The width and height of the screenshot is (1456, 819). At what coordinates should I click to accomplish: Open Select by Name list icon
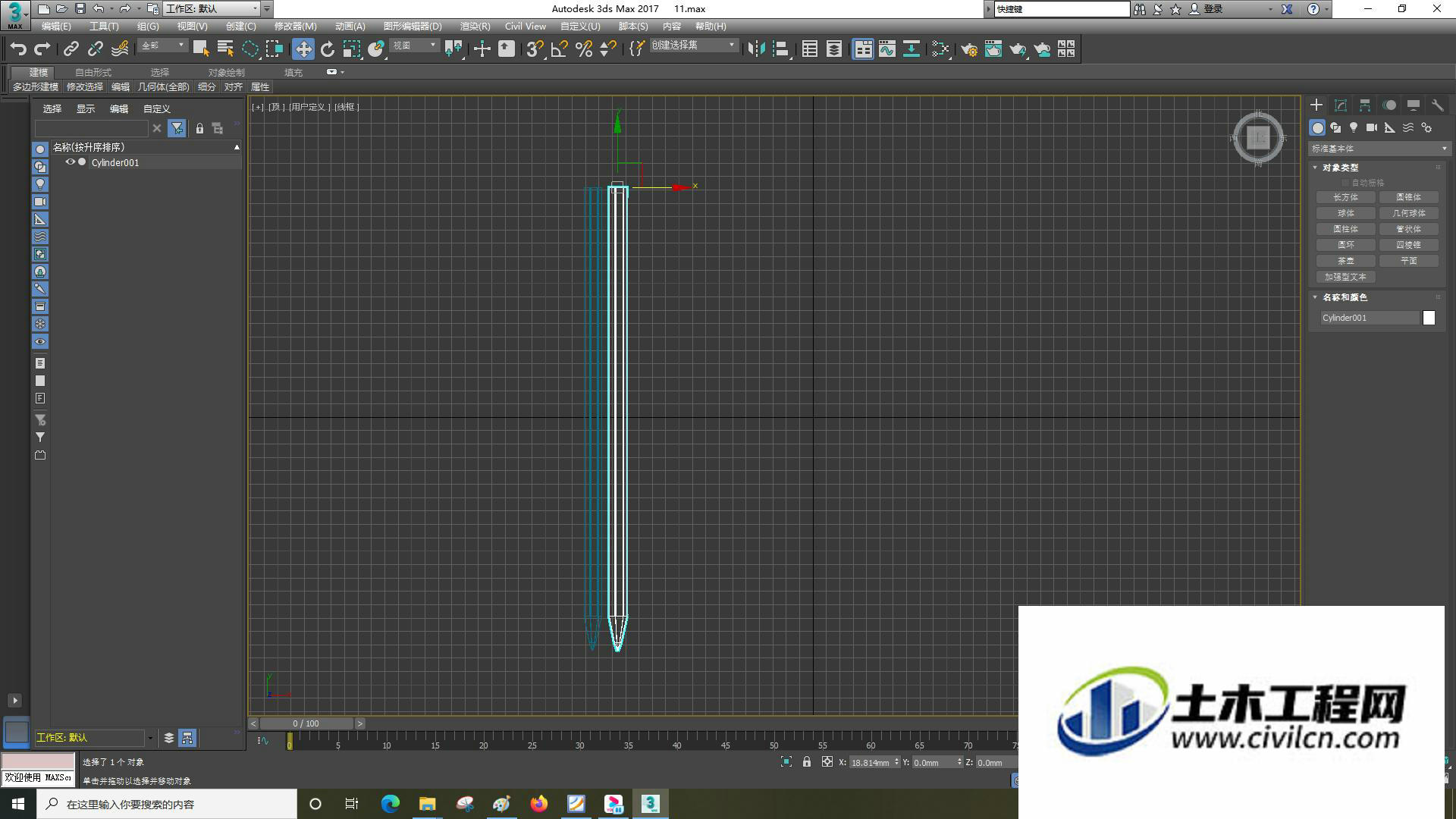225,49
